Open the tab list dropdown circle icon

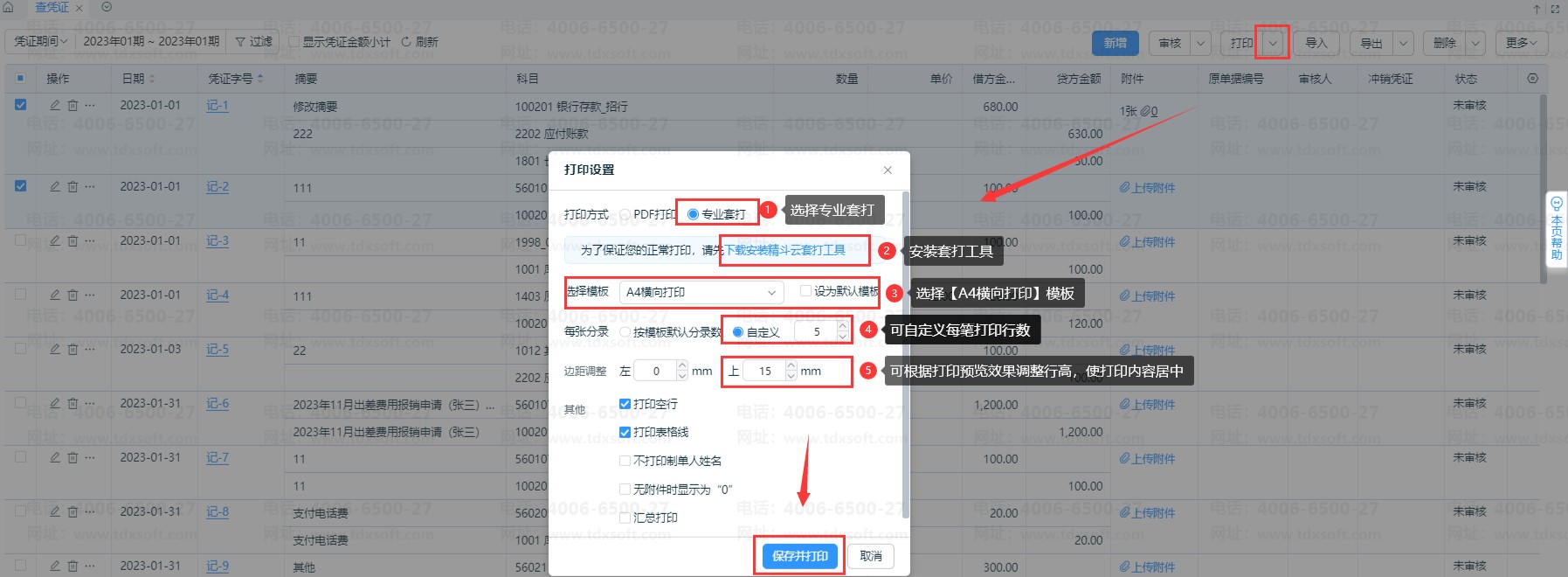coord(107,7)
